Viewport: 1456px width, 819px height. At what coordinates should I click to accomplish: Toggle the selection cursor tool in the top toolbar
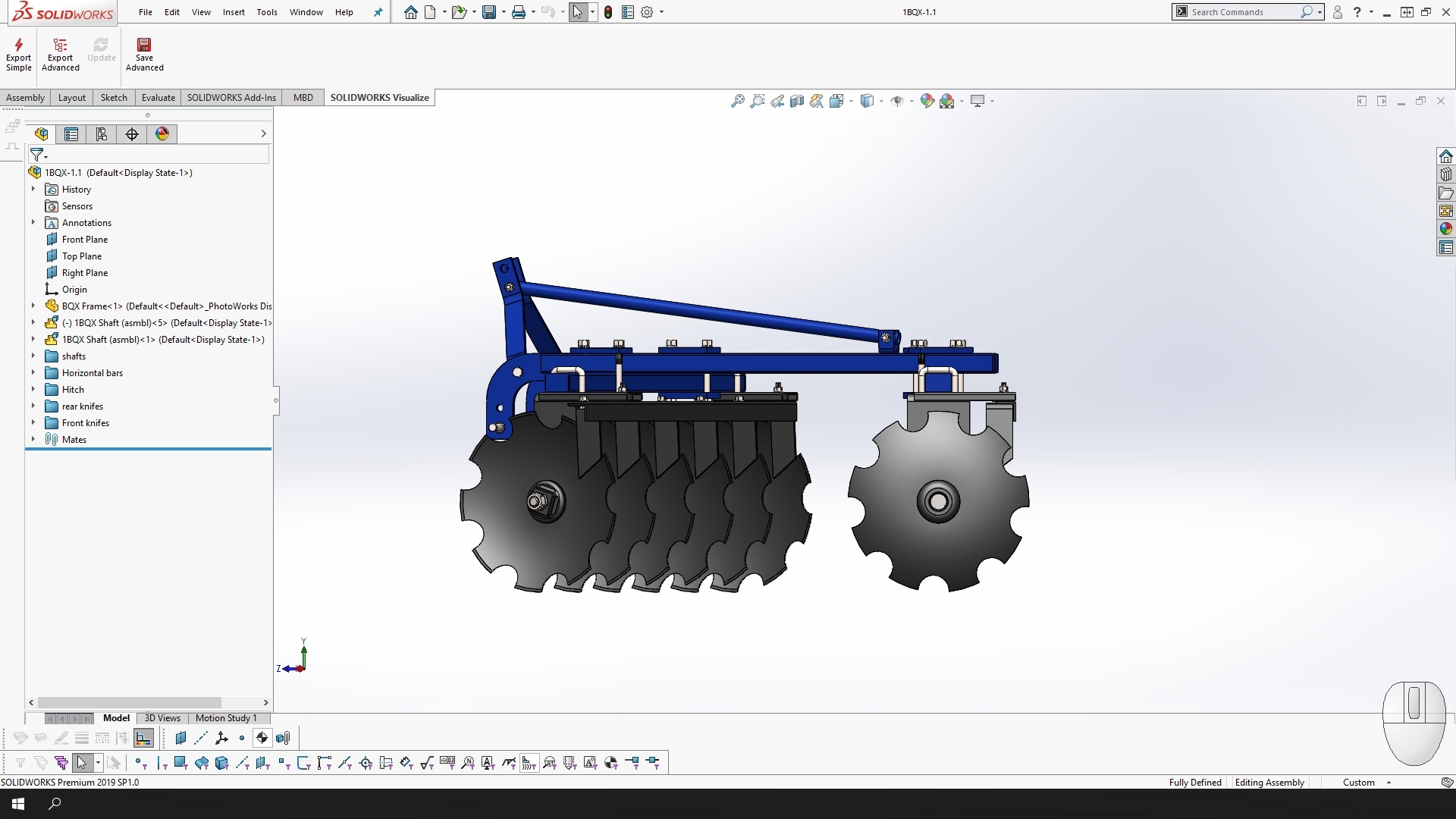point(578,12)
